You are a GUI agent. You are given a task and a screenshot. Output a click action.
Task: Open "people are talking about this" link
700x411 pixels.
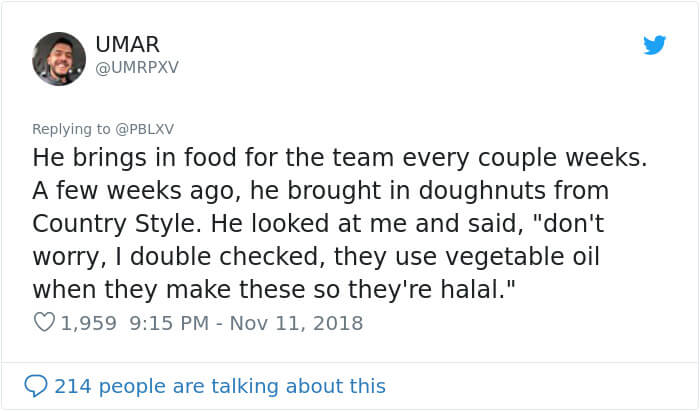pyautogui.click(x=244, y=385)
